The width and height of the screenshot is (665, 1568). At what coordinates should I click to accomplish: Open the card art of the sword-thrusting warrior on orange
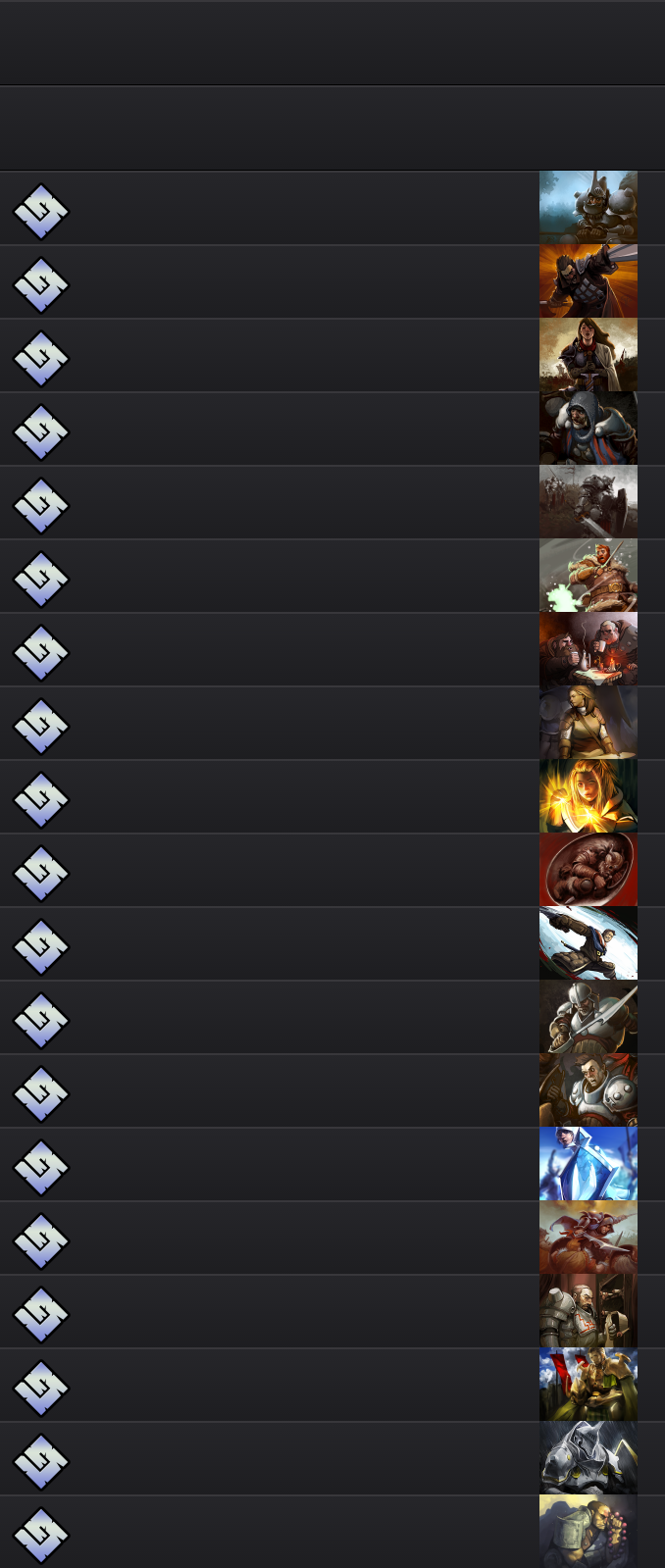pos(588,281)
